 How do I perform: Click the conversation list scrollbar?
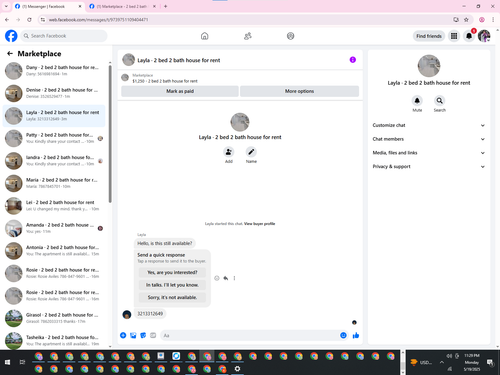(x=110, y=133)
